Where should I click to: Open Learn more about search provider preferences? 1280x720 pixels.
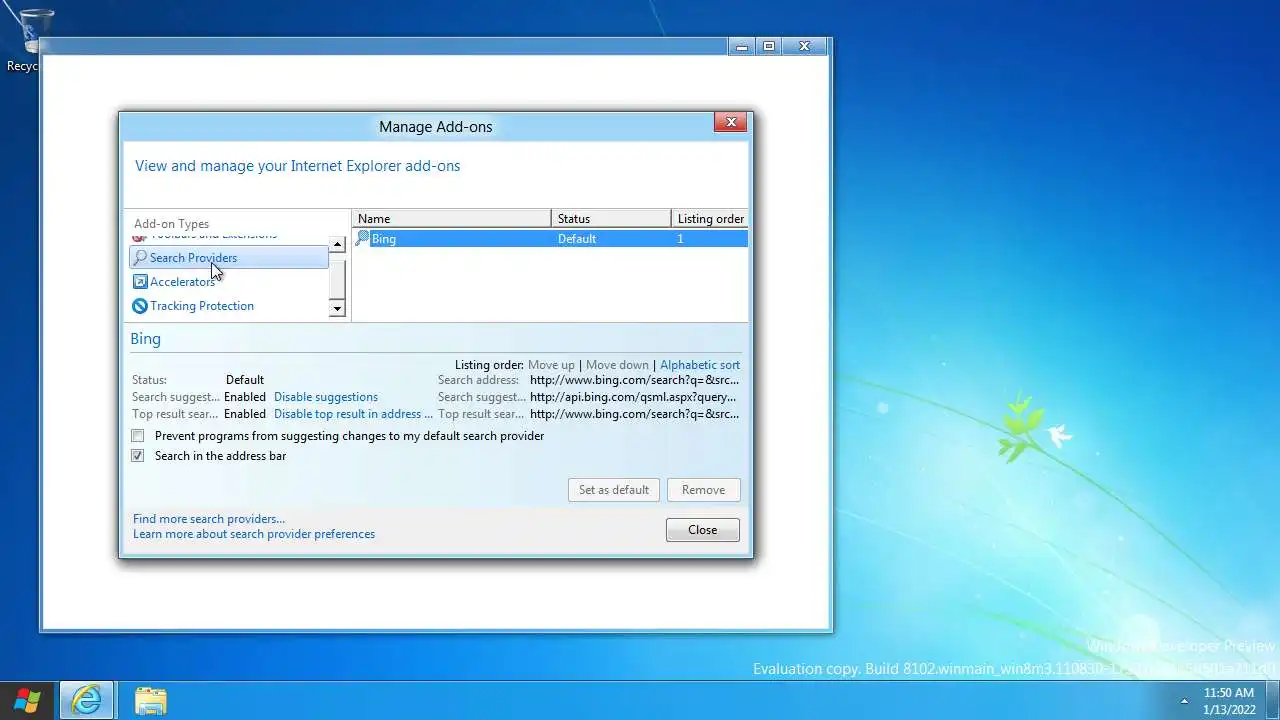pyautogui.click(x=254, y=534)
